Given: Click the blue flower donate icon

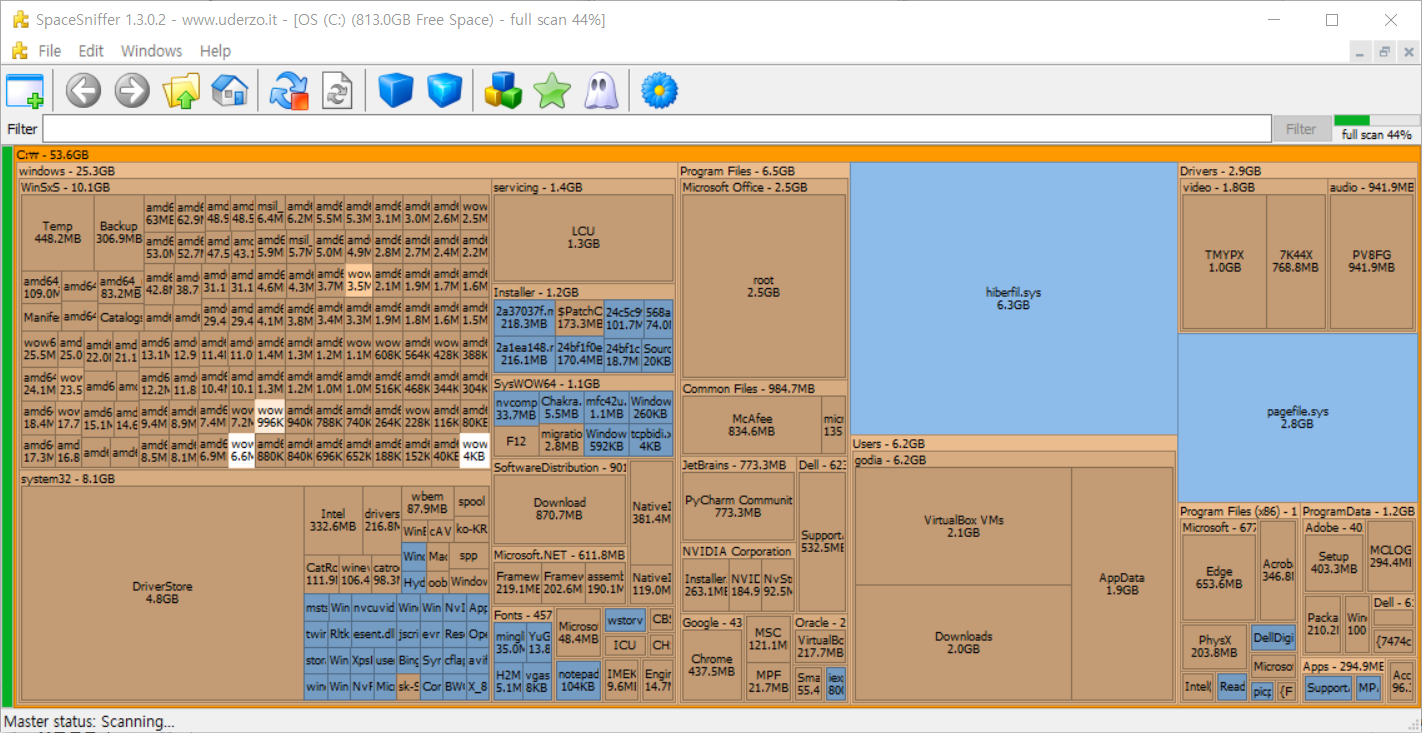Looking at the screenshot, I should [x=659, y=91].
